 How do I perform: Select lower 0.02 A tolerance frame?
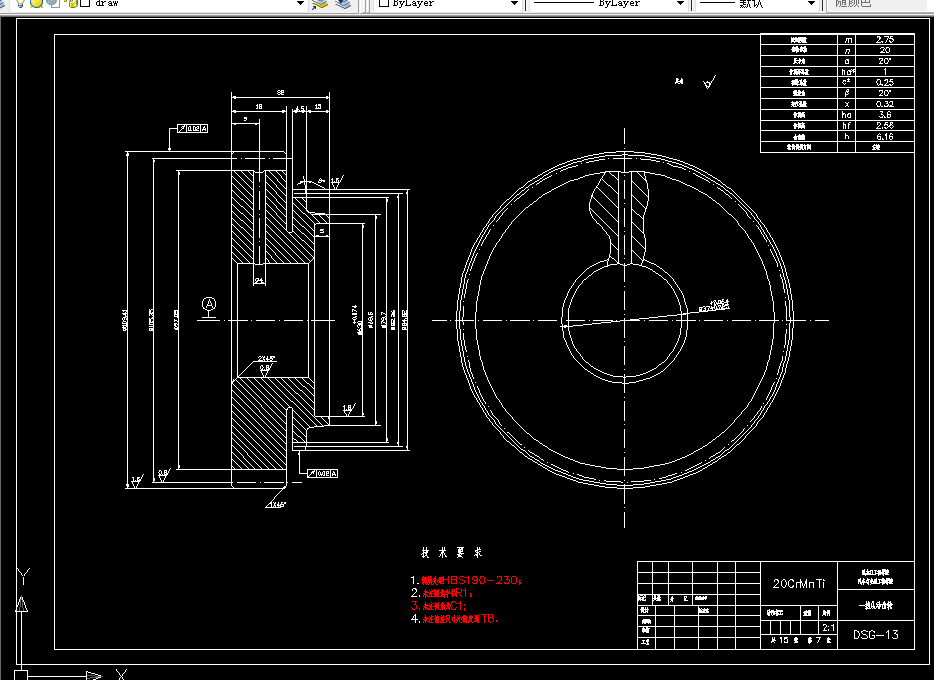tap(322, 473)
